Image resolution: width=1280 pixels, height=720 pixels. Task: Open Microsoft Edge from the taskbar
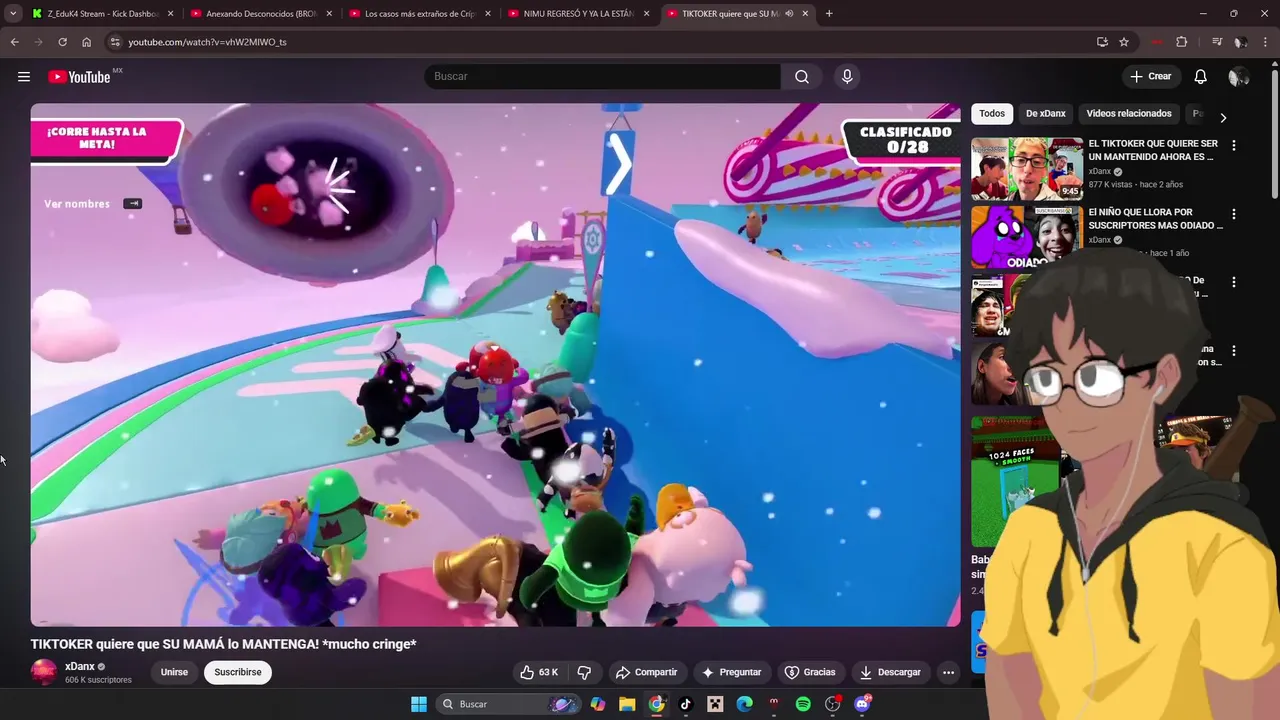744,704
